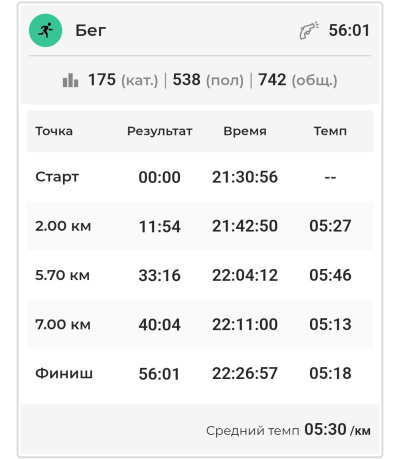This screenshot has width=400, height=459.
Task: Select the Финиш row label
Action: [64, 373]
